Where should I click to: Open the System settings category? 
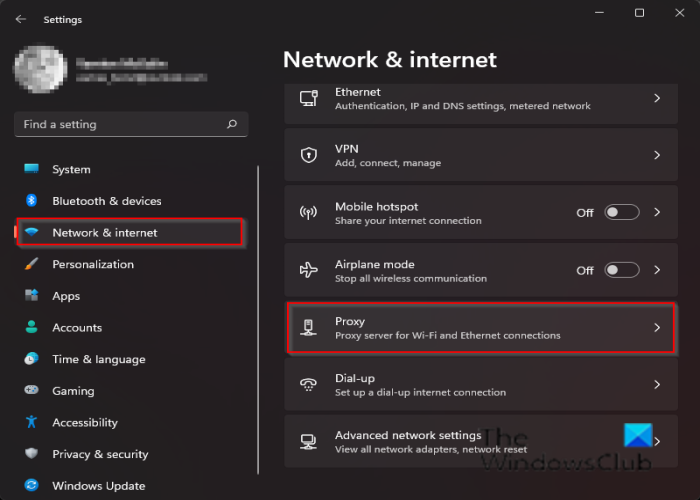click(x=71, y=169)
